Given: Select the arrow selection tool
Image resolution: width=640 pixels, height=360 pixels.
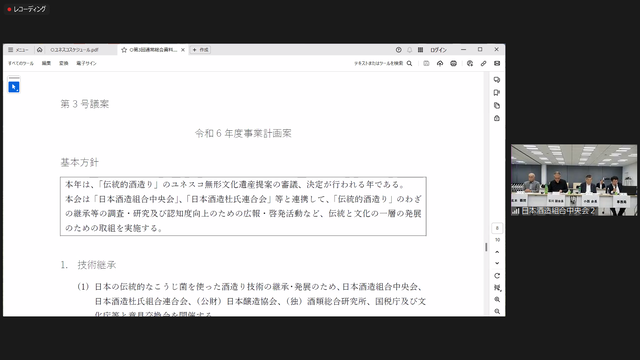Looking at the screenshot, I should coord(14,87).
